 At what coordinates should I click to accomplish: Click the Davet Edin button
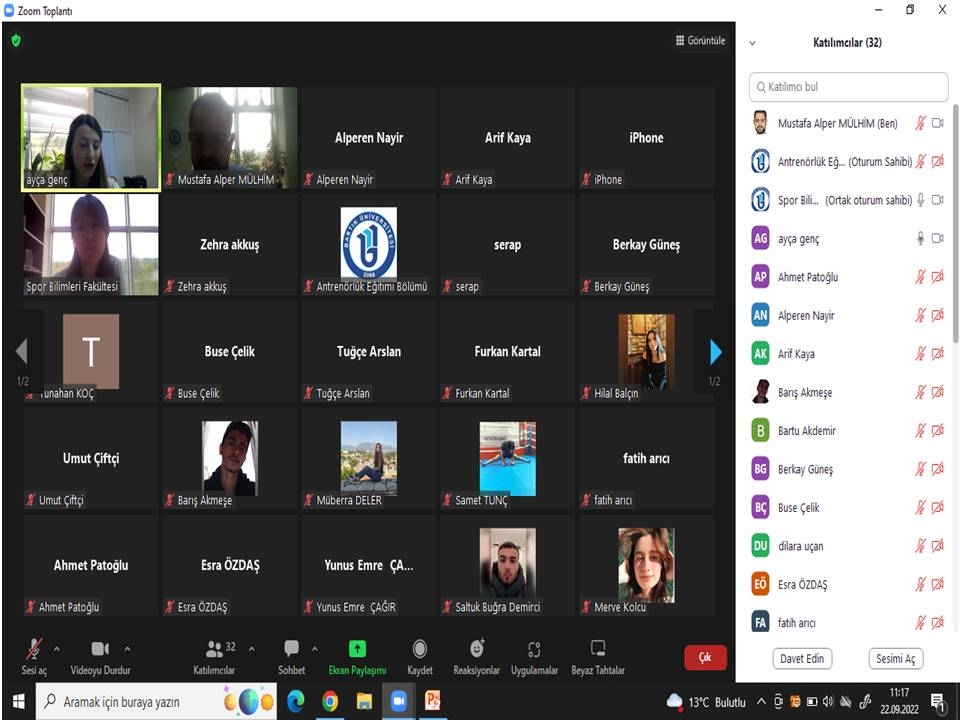tap(802, 658)
